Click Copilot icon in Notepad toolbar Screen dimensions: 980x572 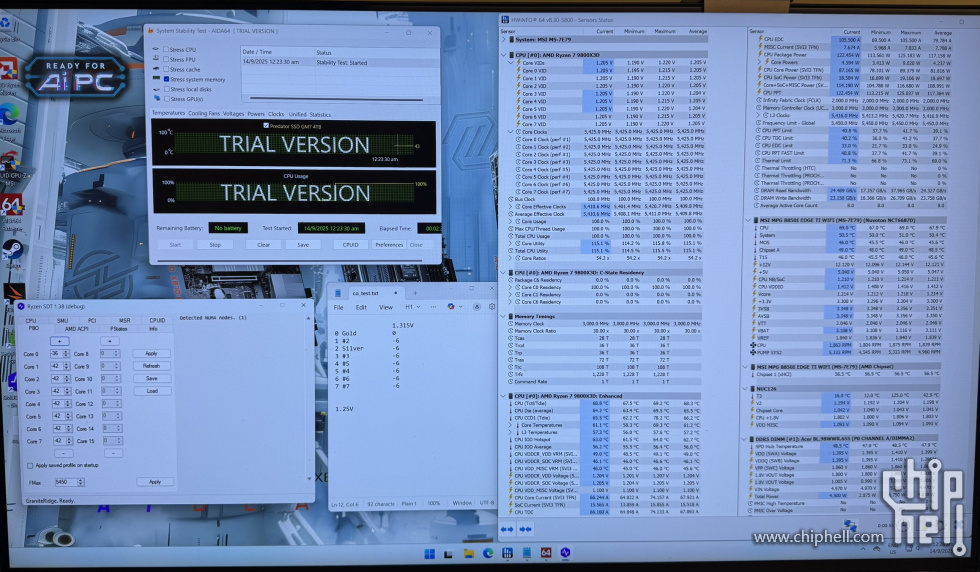[451, 306]
